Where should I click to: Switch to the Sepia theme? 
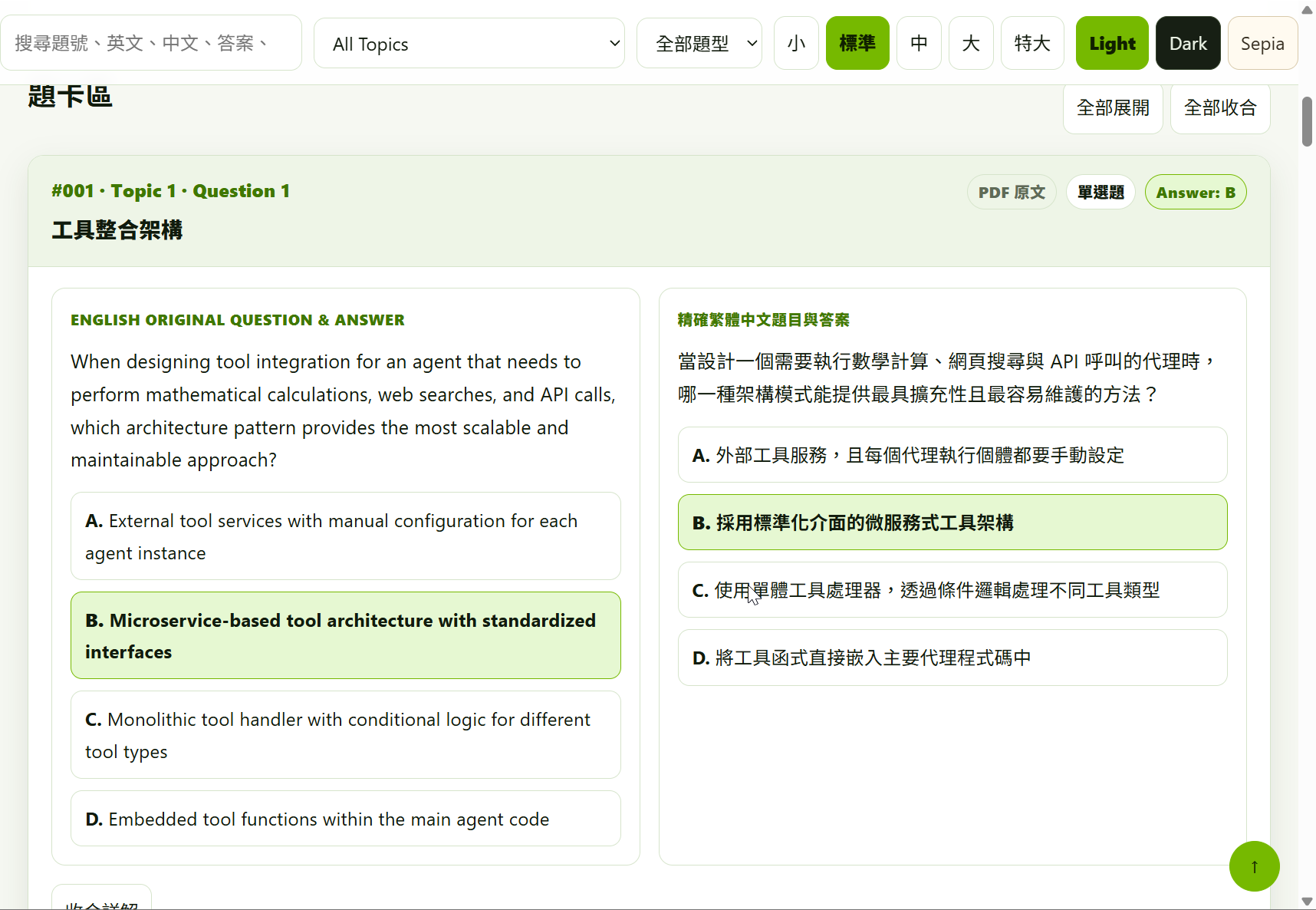coord(1262,44)
